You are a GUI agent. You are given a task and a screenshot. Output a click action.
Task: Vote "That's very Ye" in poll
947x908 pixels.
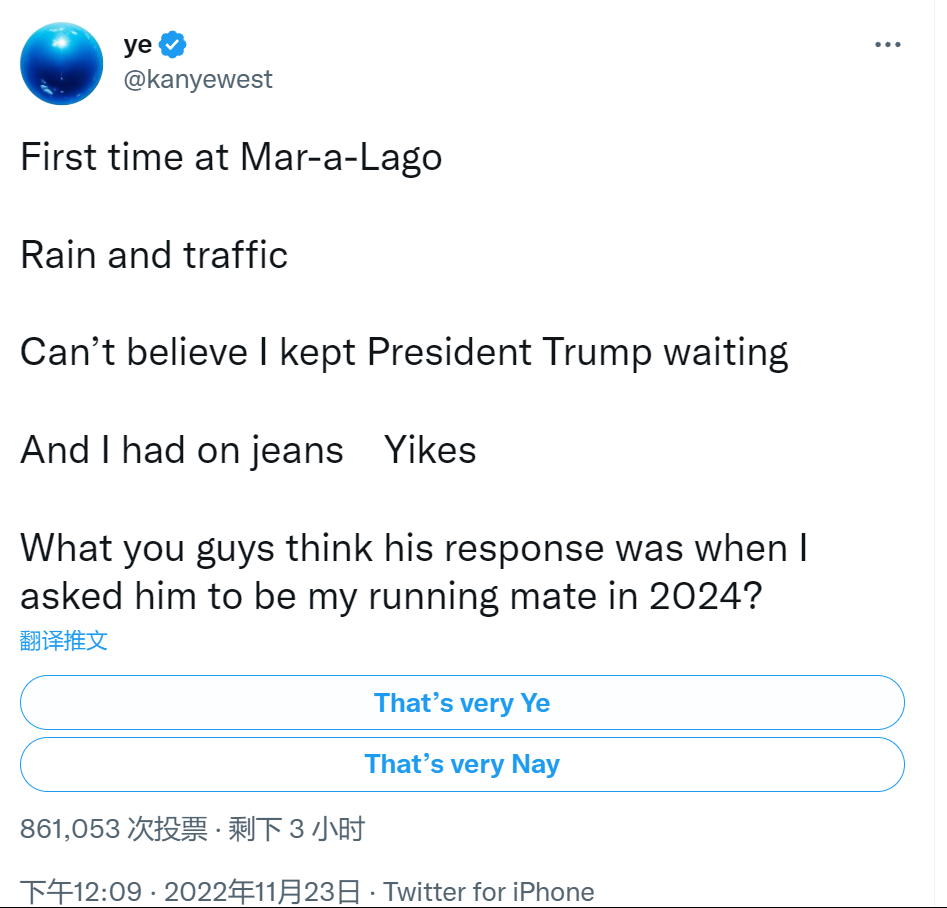[462, 703]
